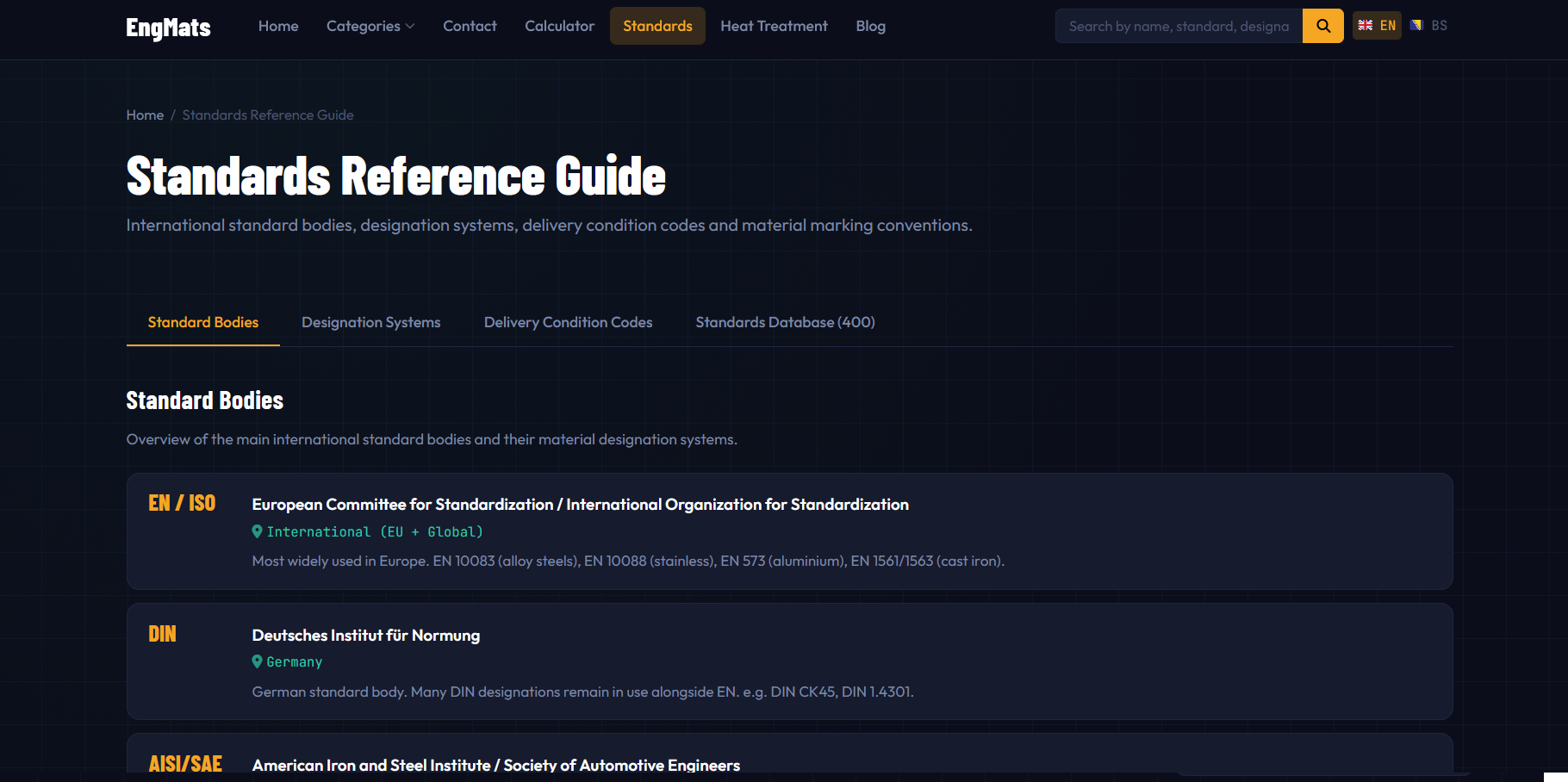
Task: Click the EN / ISO card label
Action: (x=182, y=503)
